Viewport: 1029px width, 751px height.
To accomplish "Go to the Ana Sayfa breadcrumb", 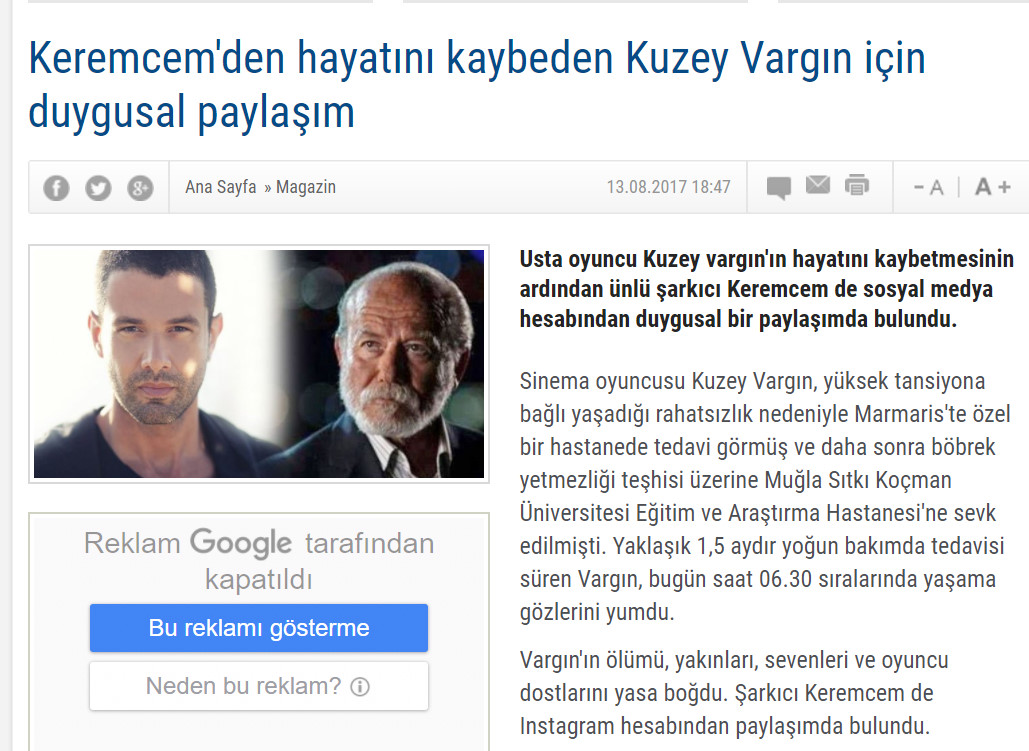I will click(x=220, y=187).
